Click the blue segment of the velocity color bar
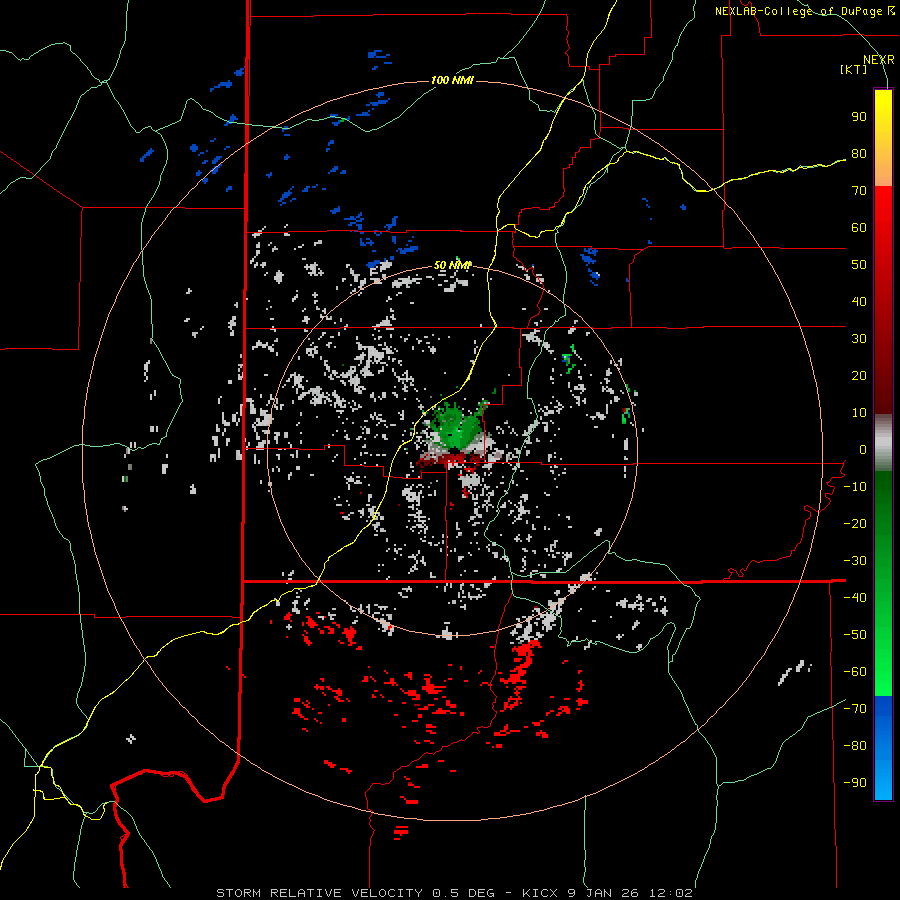900x900 pixels. (x=883, y=748)
